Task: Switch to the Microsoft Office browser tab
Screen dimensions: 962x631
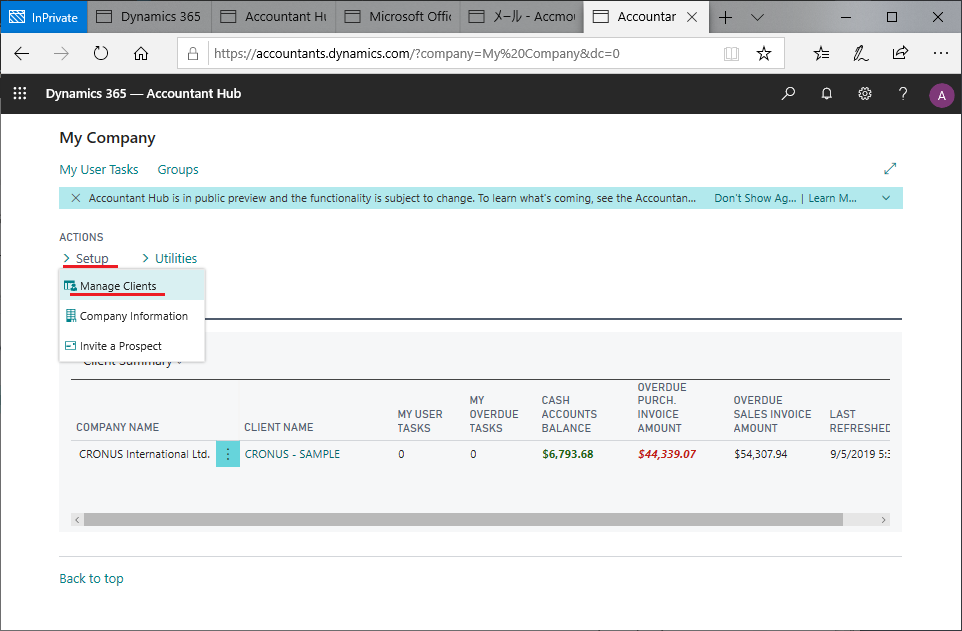Action: (x=398, y=17)
